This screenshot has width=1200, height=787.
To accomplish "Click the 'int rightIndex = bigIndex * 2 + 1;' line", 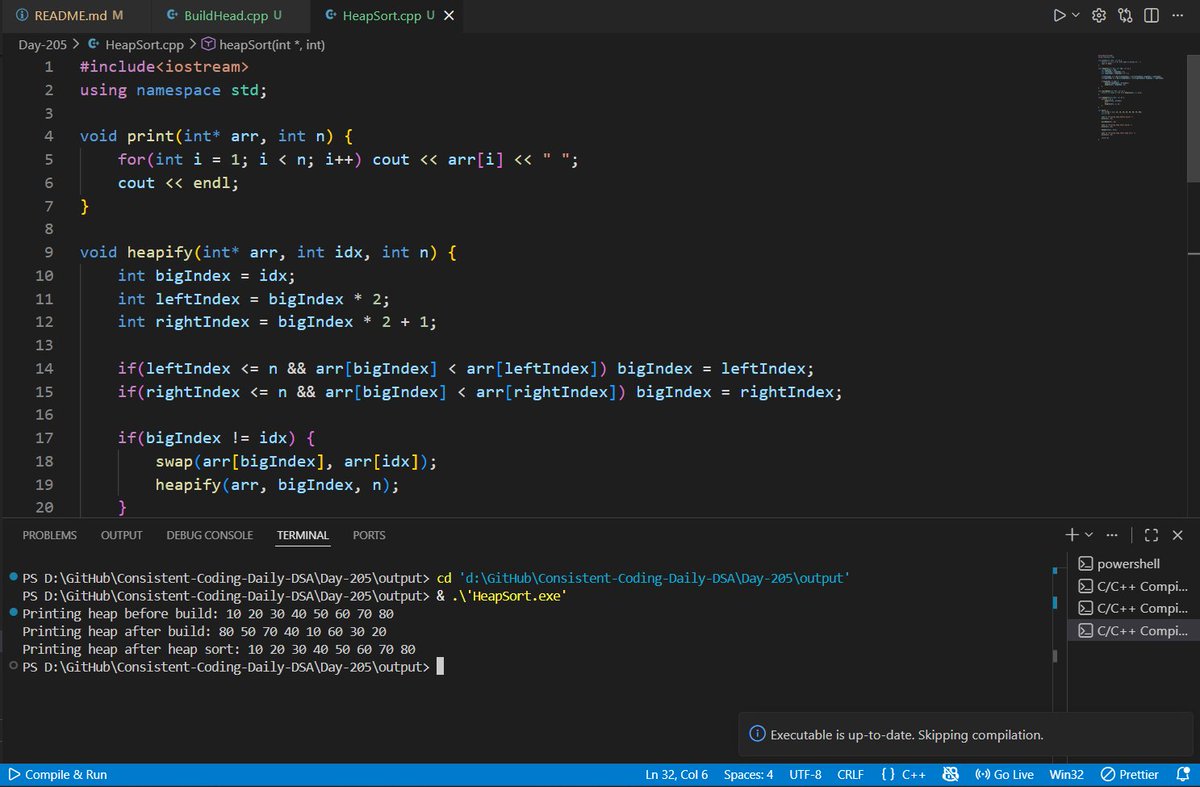I will point(277,322).
